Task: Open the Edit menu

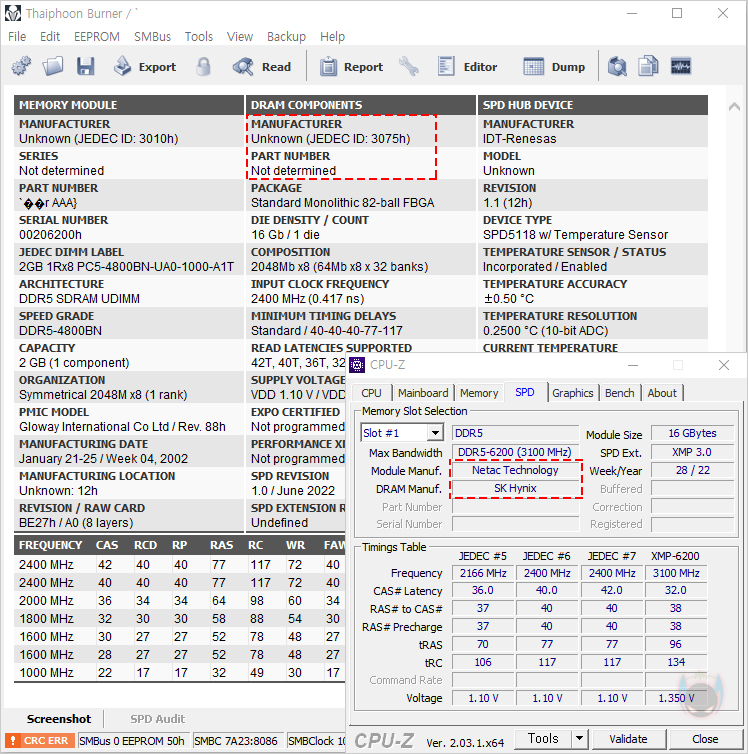Action: coord(50,37)
